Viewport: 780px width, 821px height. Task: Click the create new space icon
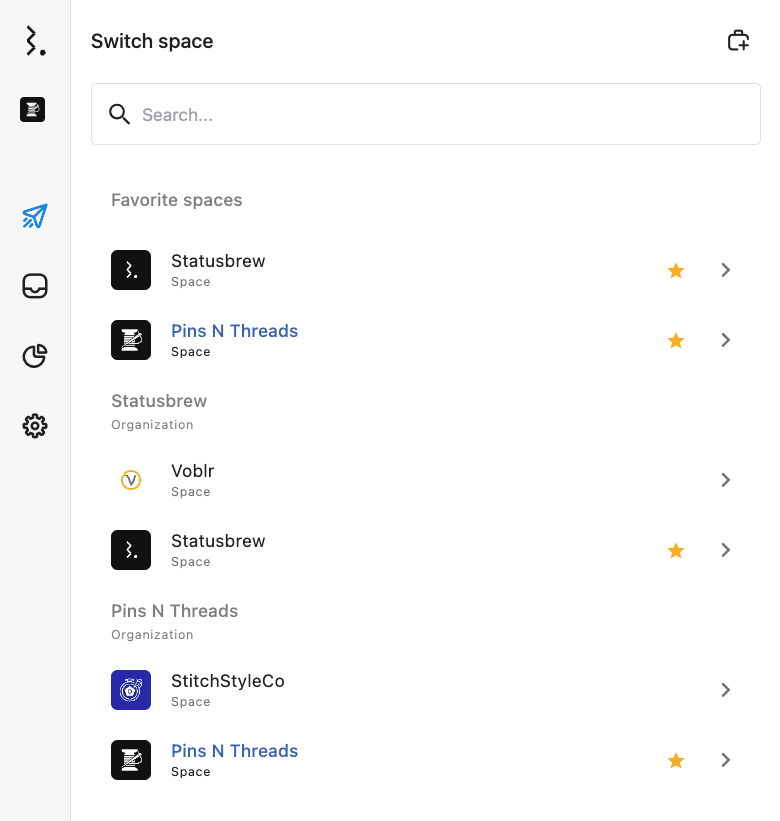(737, 41)
